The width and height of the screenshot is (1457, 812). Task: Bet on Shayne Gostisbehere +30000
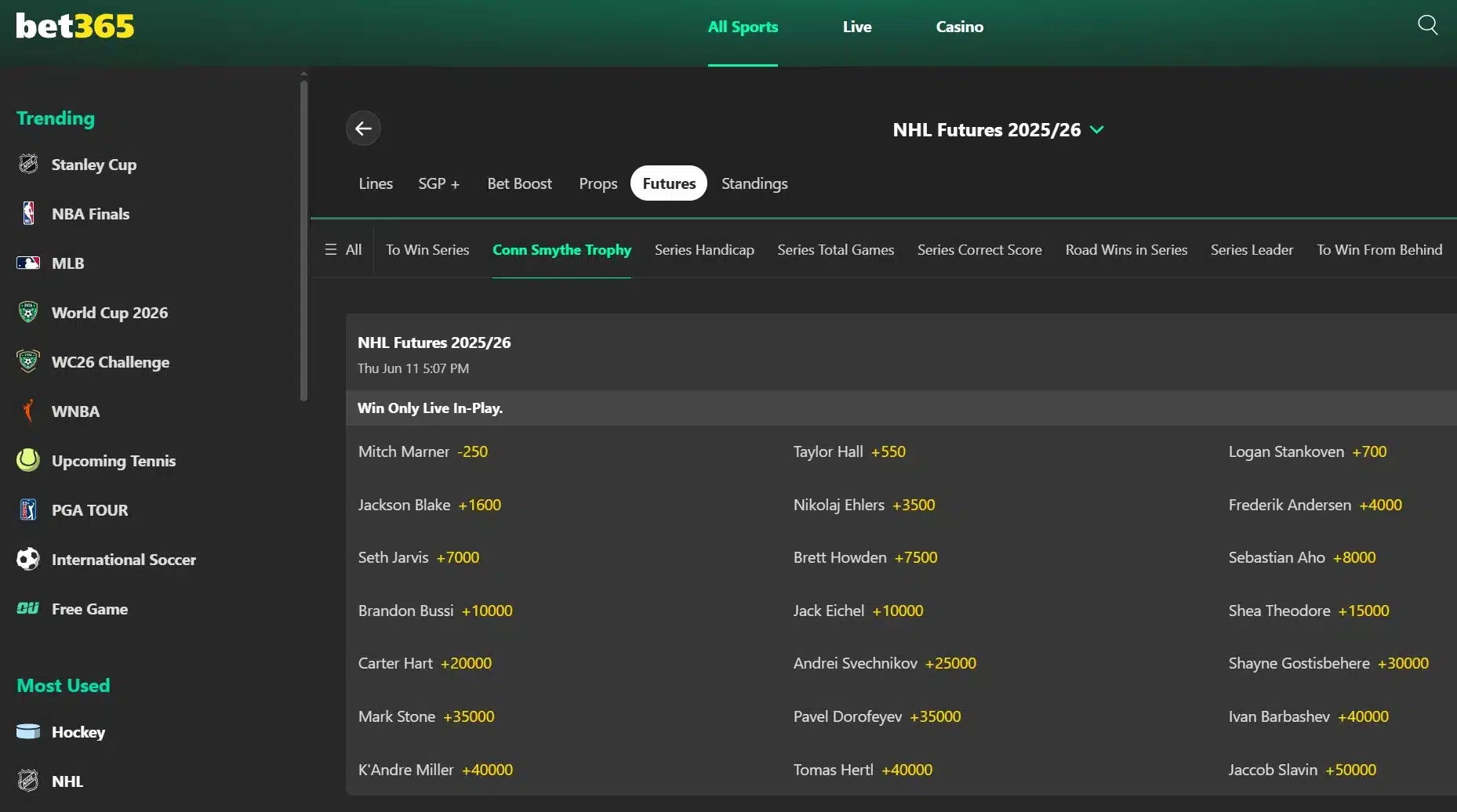pyautogui.click(x=1328, y=663)
